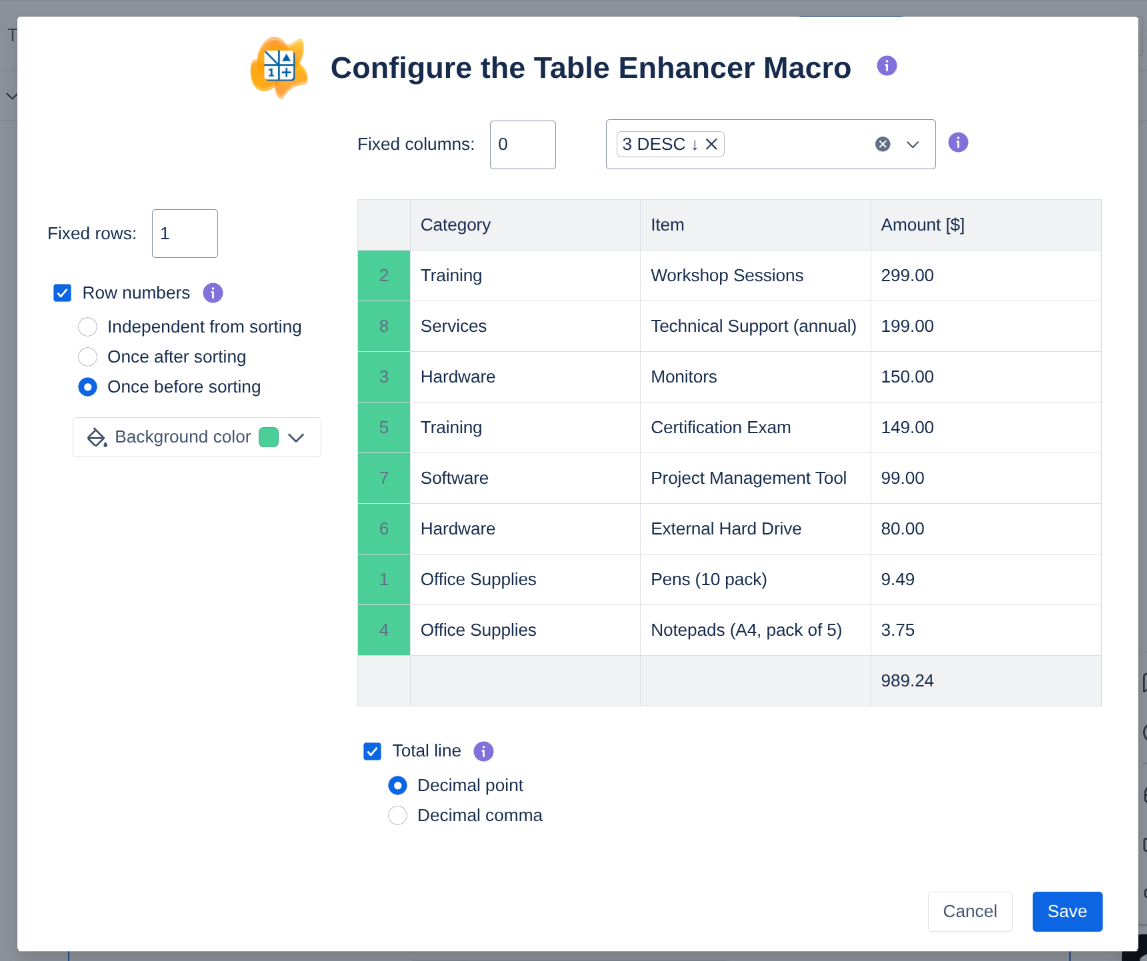Clear all sort selections with circle X

point(882,144)
